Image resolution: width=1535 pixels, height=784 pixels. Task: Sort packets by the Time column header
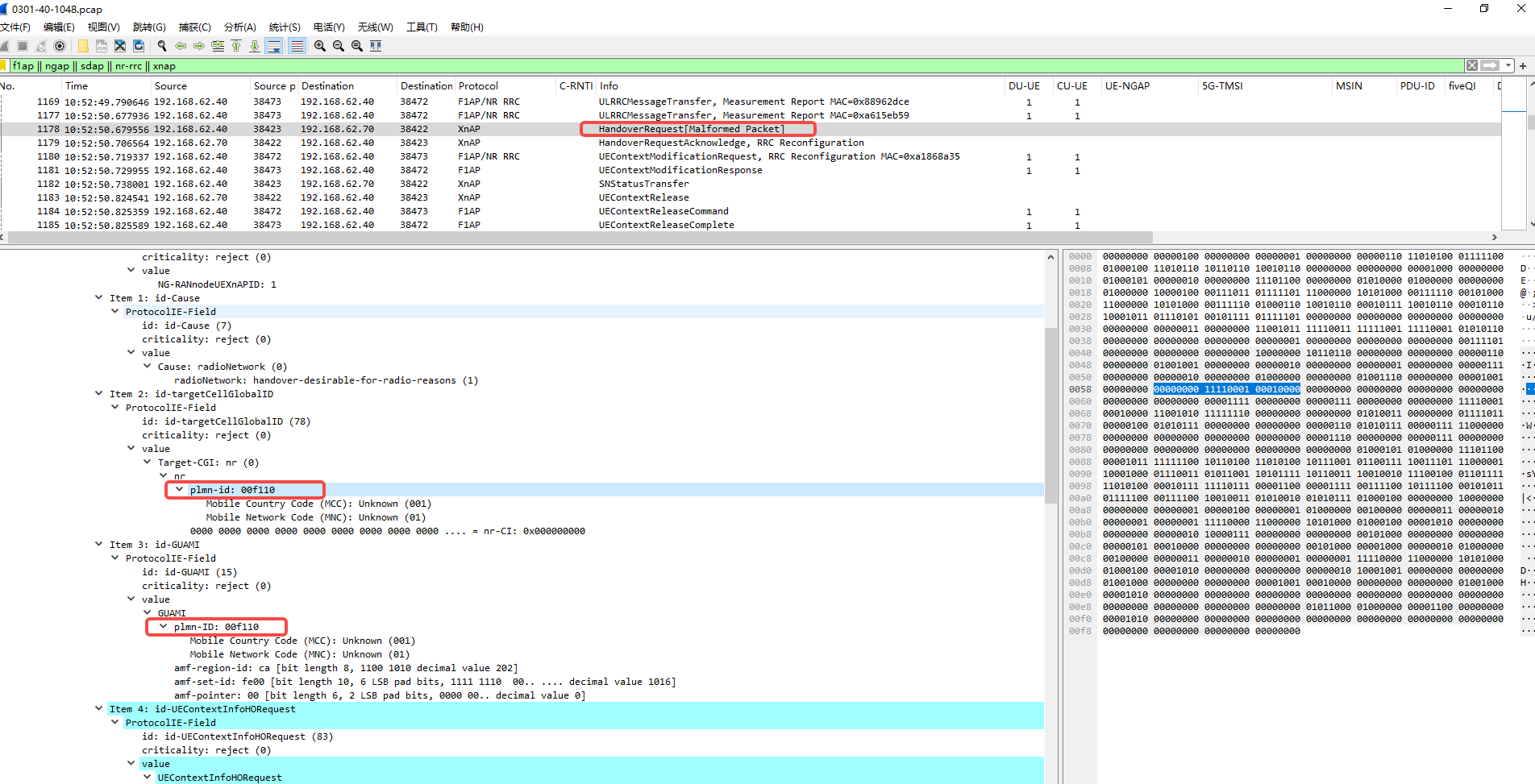[106, 86]
